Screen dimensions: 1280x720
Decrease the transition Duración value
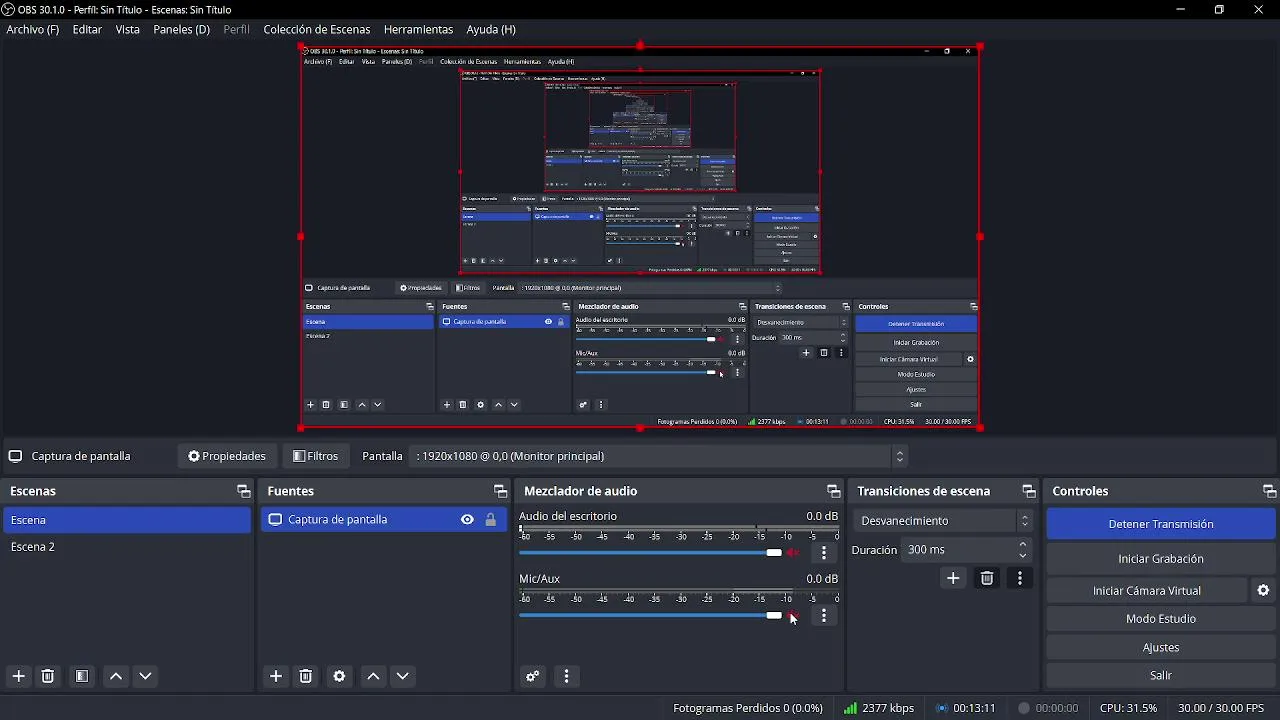[x=1023, y=556]
